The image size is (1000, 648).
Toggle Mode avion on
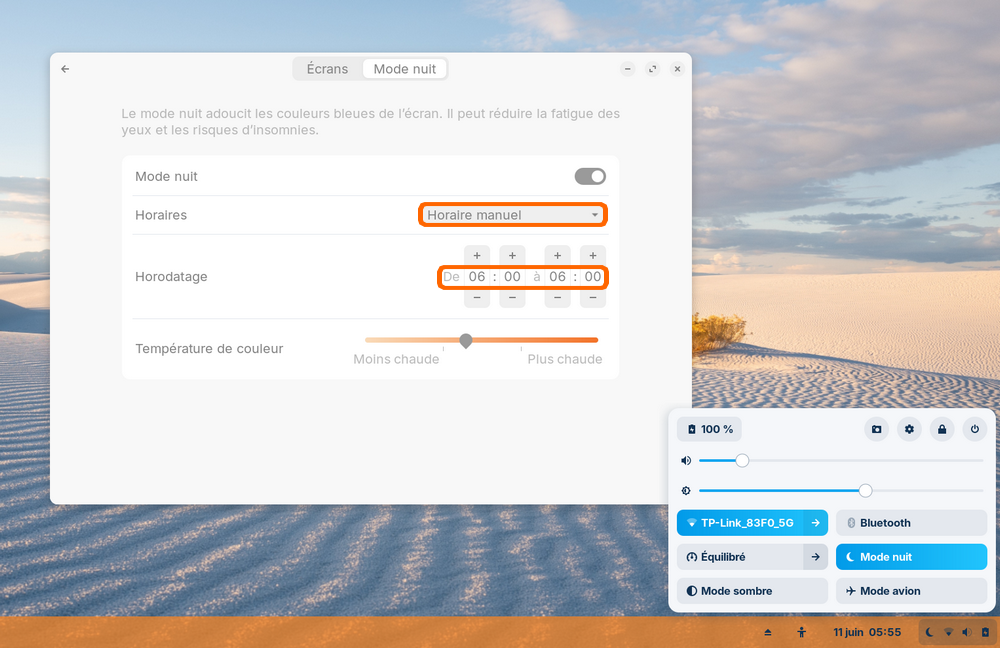tap(911, 591)
